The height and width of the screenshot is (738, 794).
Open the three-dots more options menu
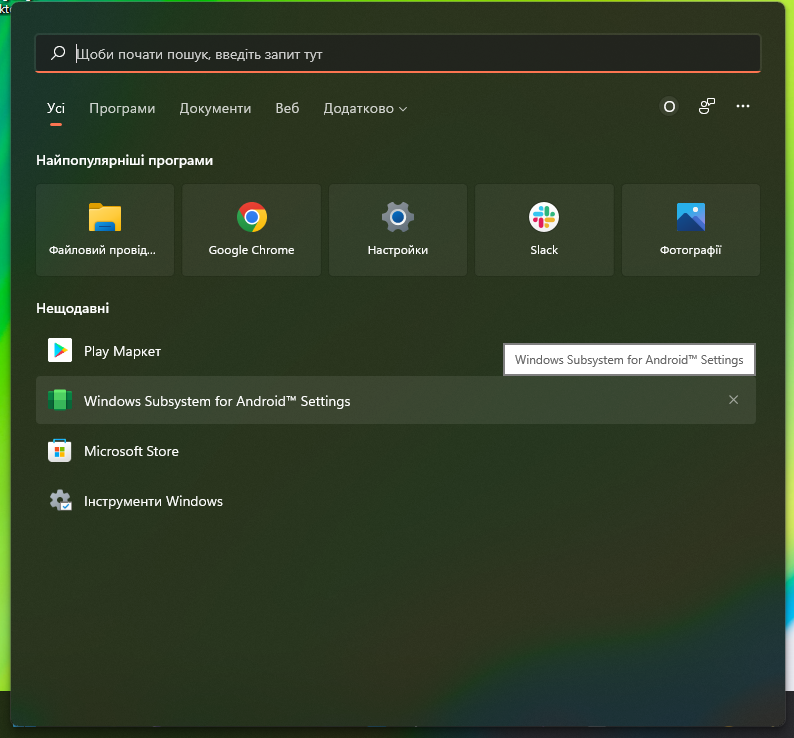tap(743, 106)
